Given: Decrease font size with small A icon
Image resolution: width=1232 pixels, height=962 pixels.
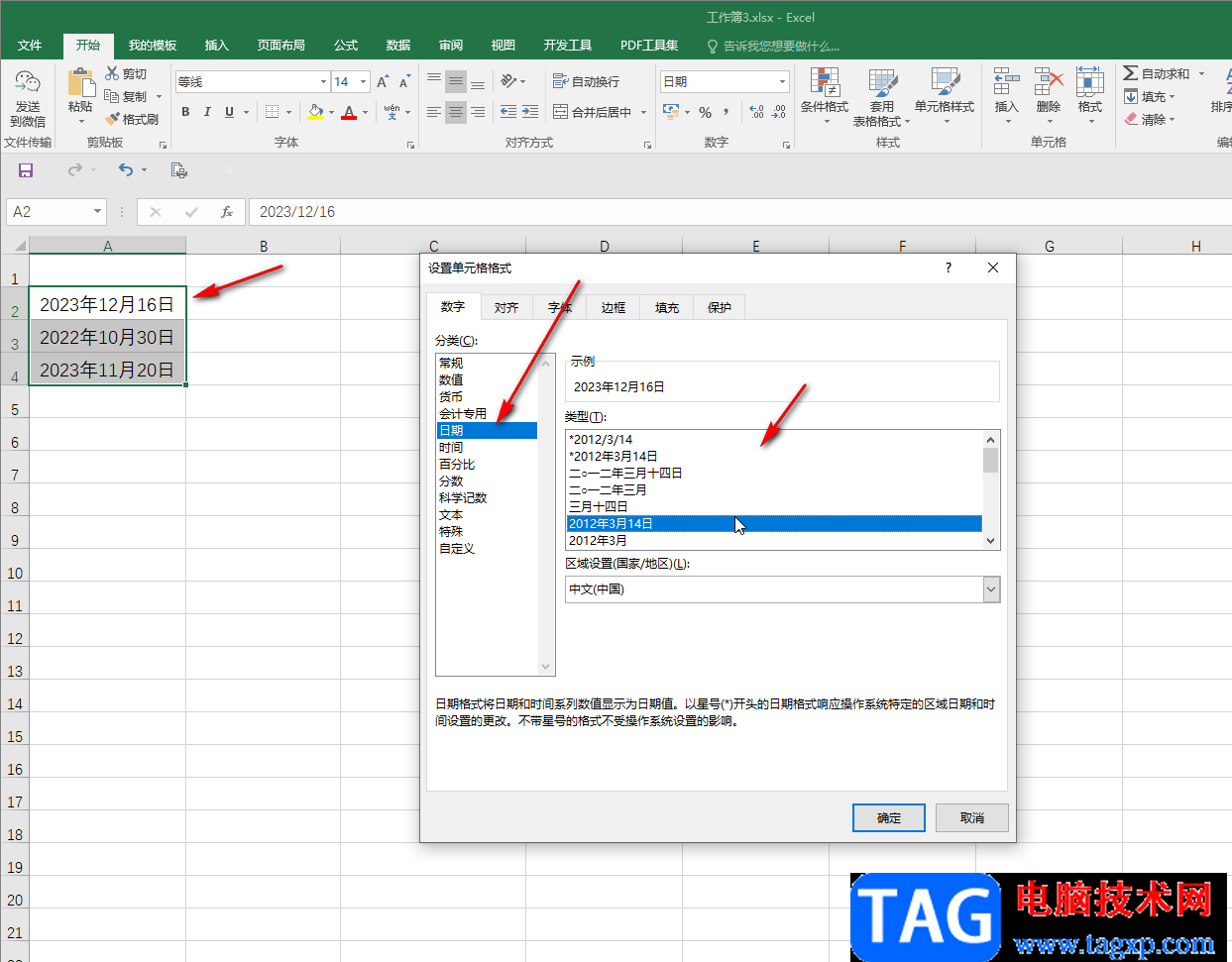Looking at the screenshot, I should coord(404,81).
